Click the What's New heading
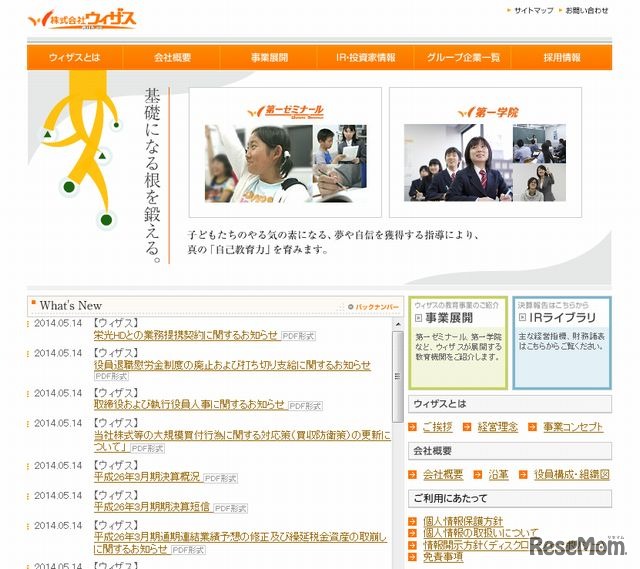The width and height of the screenshot is (640, 569). tap(71, 305)
